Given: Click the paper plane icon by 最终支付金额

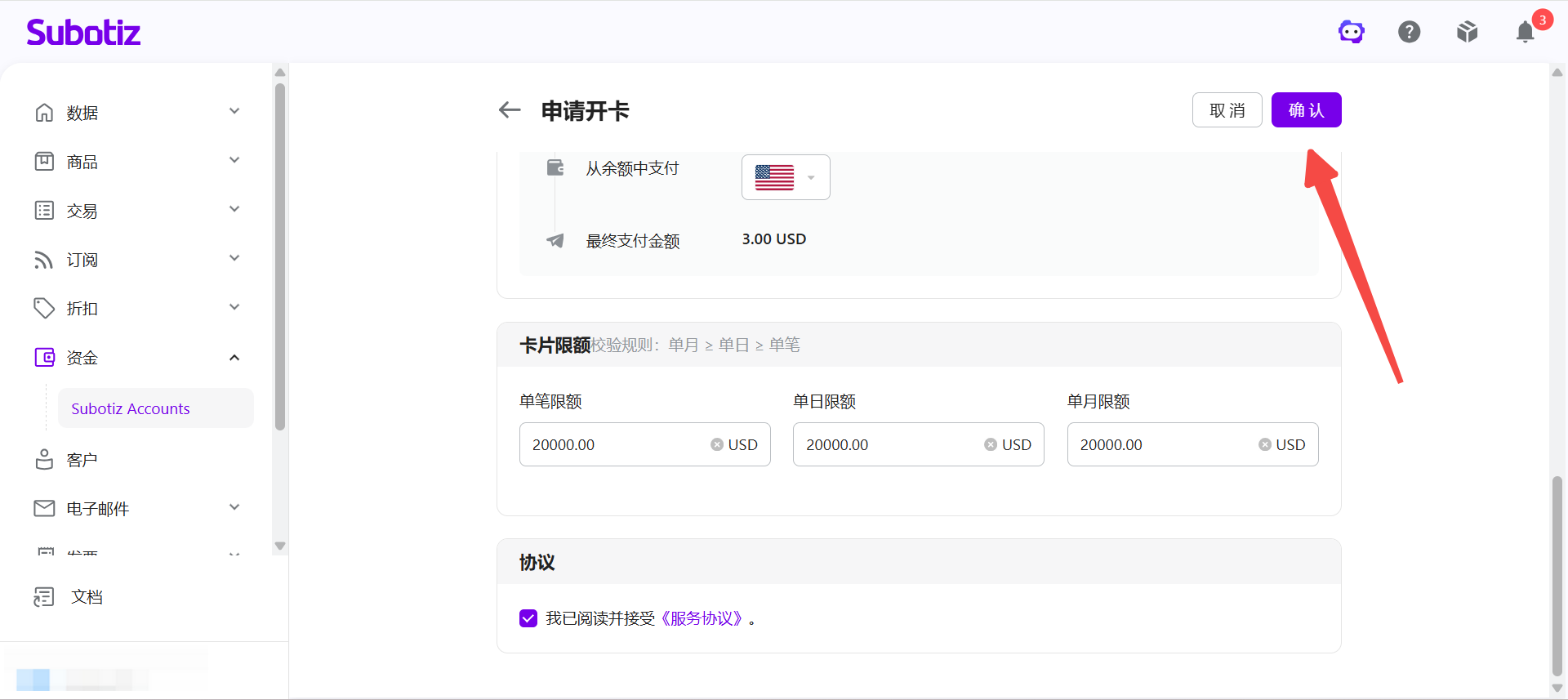Looking at the screenshot, I should (x=555, y=240).
